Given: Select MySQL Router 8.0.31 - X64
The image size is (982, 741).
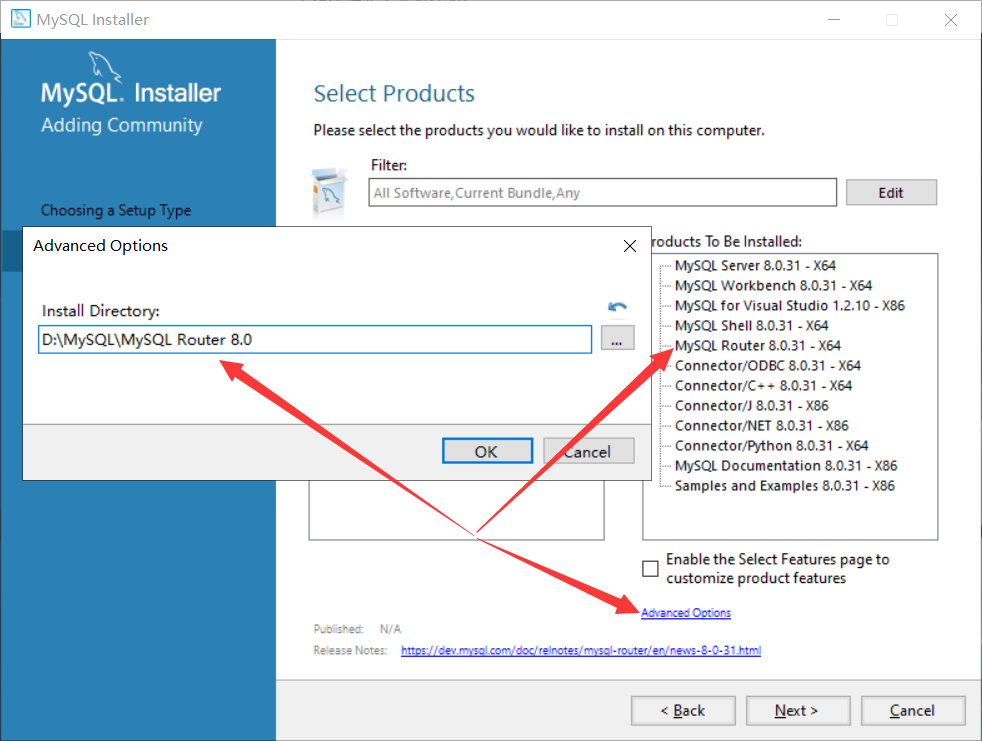Looking at the screenshot, I should [758, 346].
